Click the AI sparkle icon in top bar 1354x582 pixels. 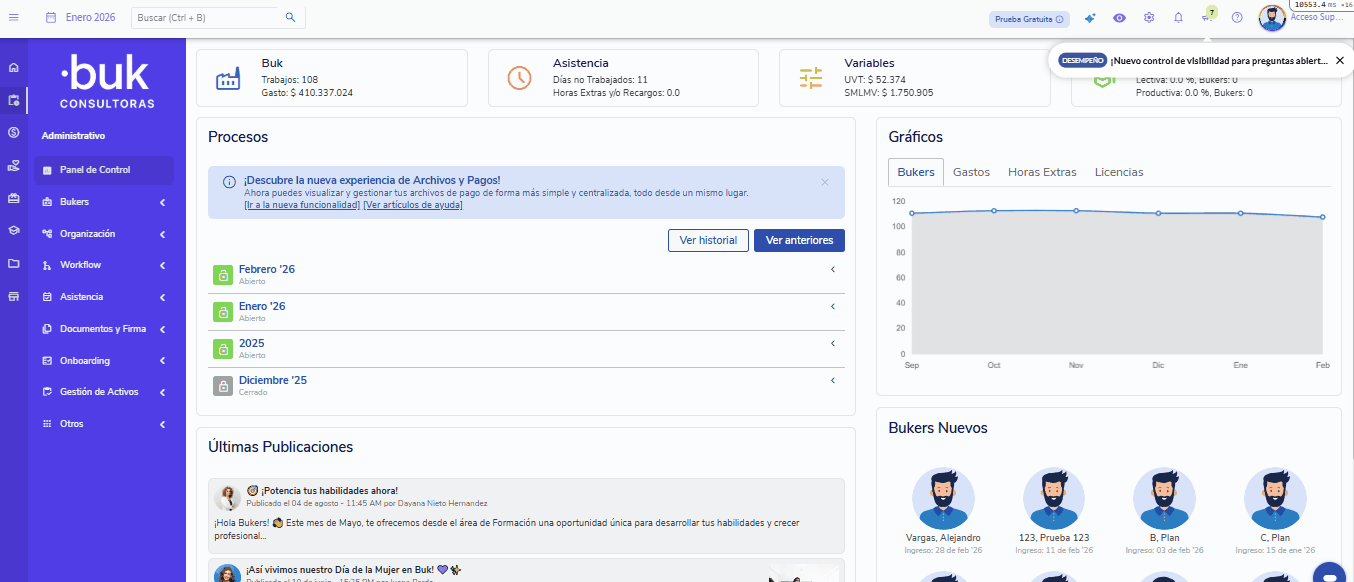tap(1090, 18)
